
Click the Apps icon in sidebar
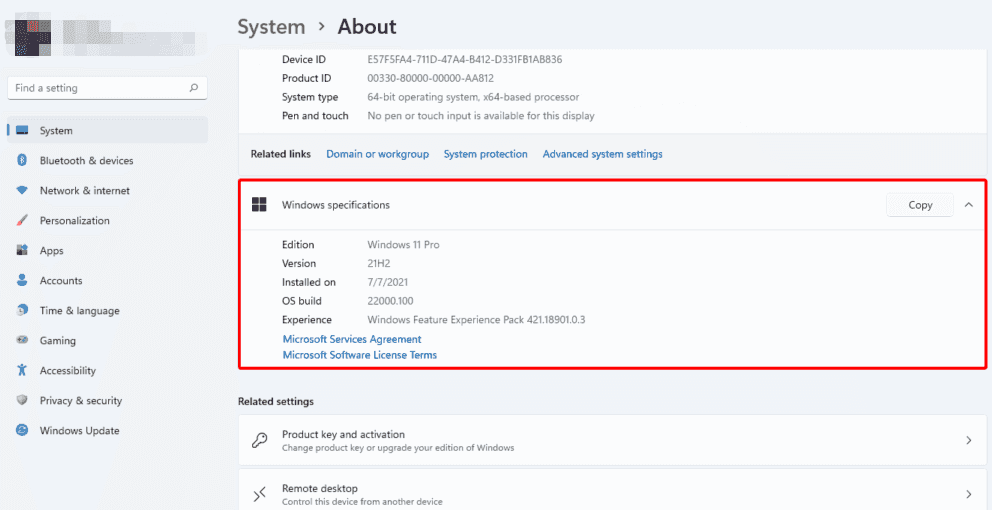[x=22, y=251]
